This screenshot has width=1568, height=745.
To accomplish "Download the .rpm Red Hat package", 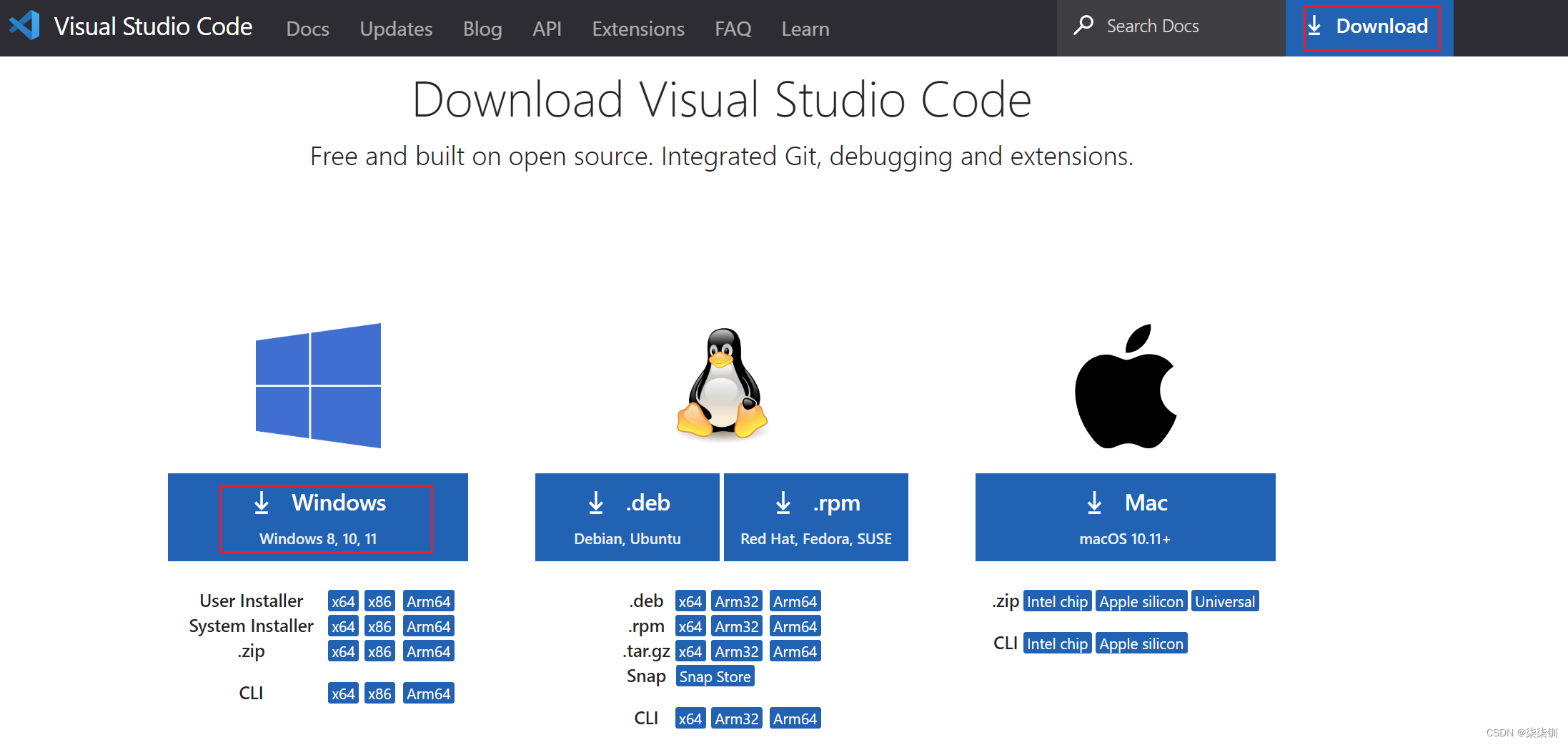I will pos(816,517).
